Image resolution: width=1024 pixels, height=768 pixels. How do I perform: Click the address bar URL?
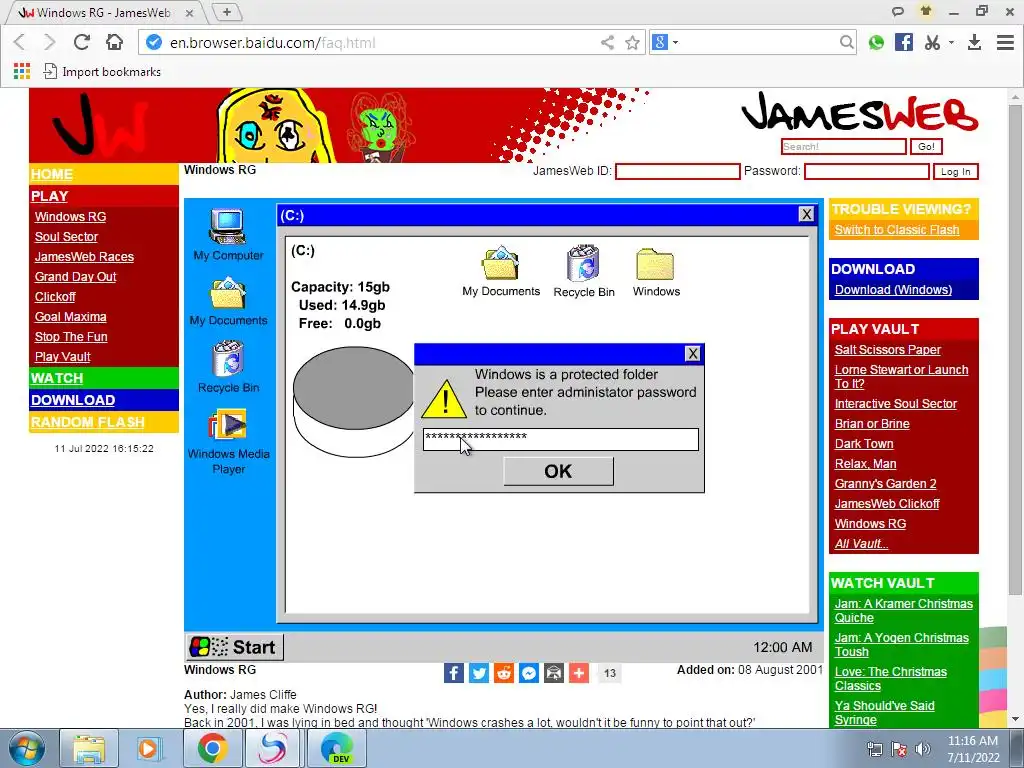[x=272, y=43]
